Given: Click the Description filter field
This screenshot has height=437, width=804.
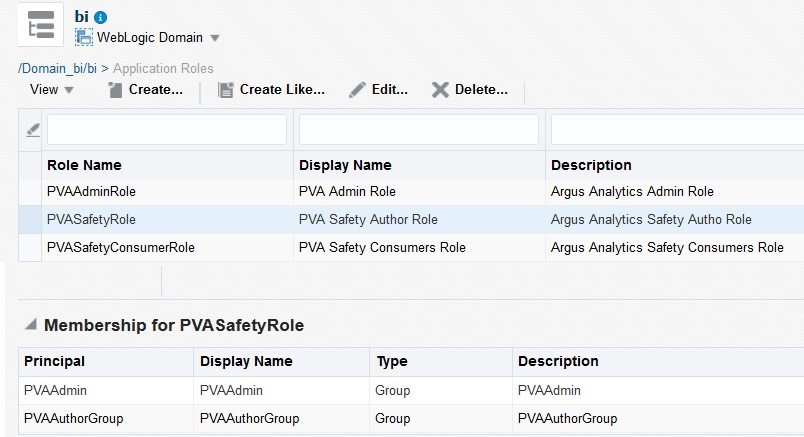Looking at the screenshot, I should point(676,129).
